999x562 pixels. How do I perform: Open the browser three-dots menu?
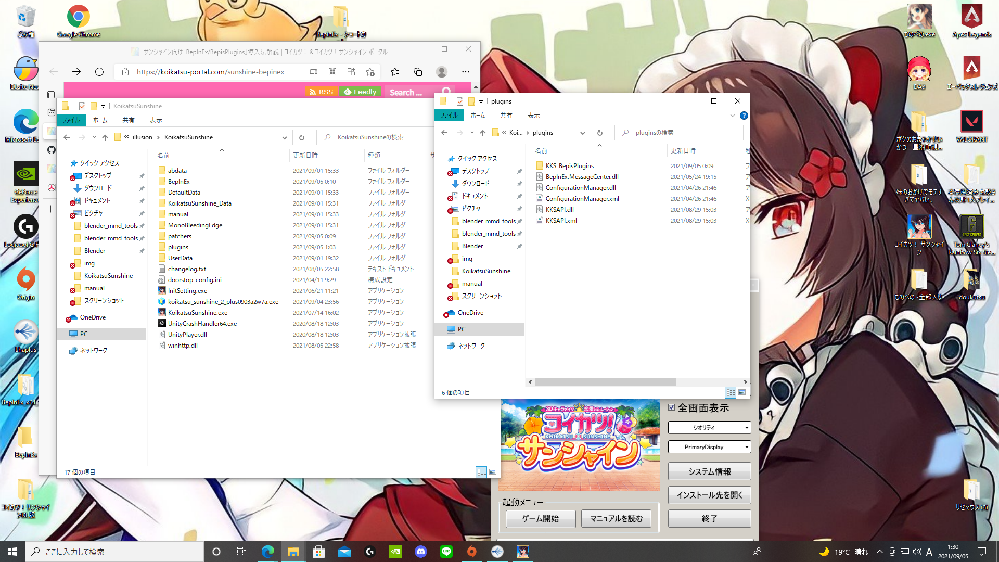[466, 72]
